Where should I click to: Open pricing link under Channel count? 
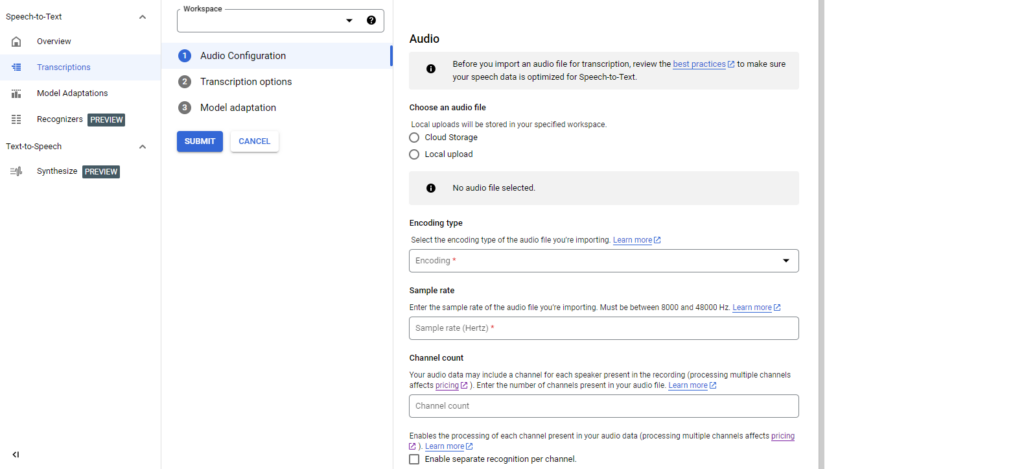(447, 385)
